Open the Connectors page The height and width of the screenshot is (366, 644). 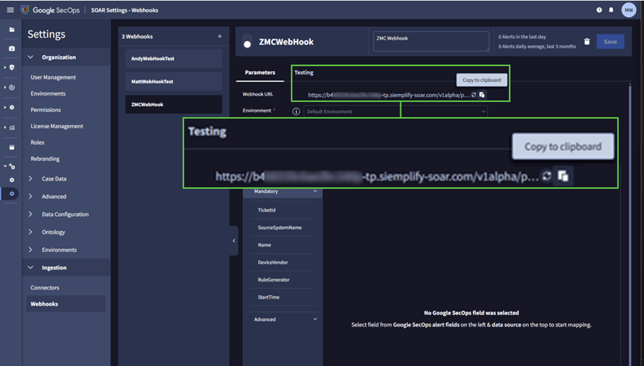click(x=45, y=288)
